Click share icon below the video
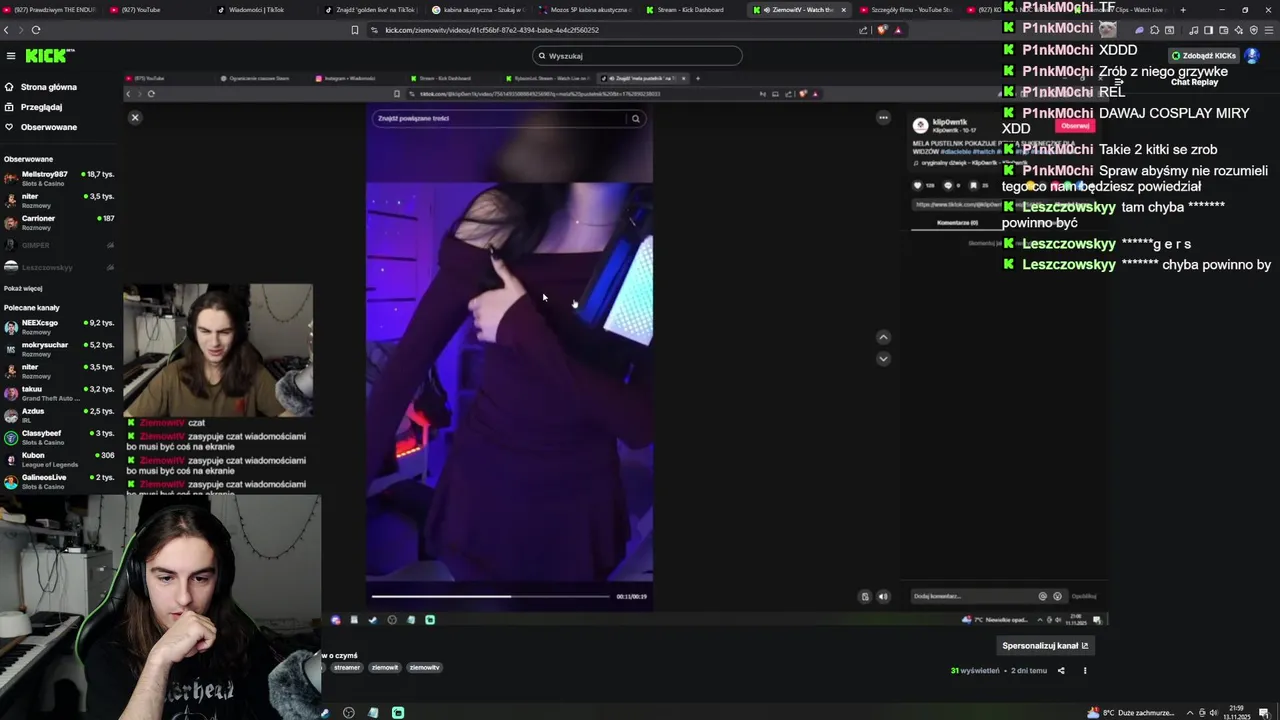This screenshot has width=1280, height=720. [x=1061, y=671]
